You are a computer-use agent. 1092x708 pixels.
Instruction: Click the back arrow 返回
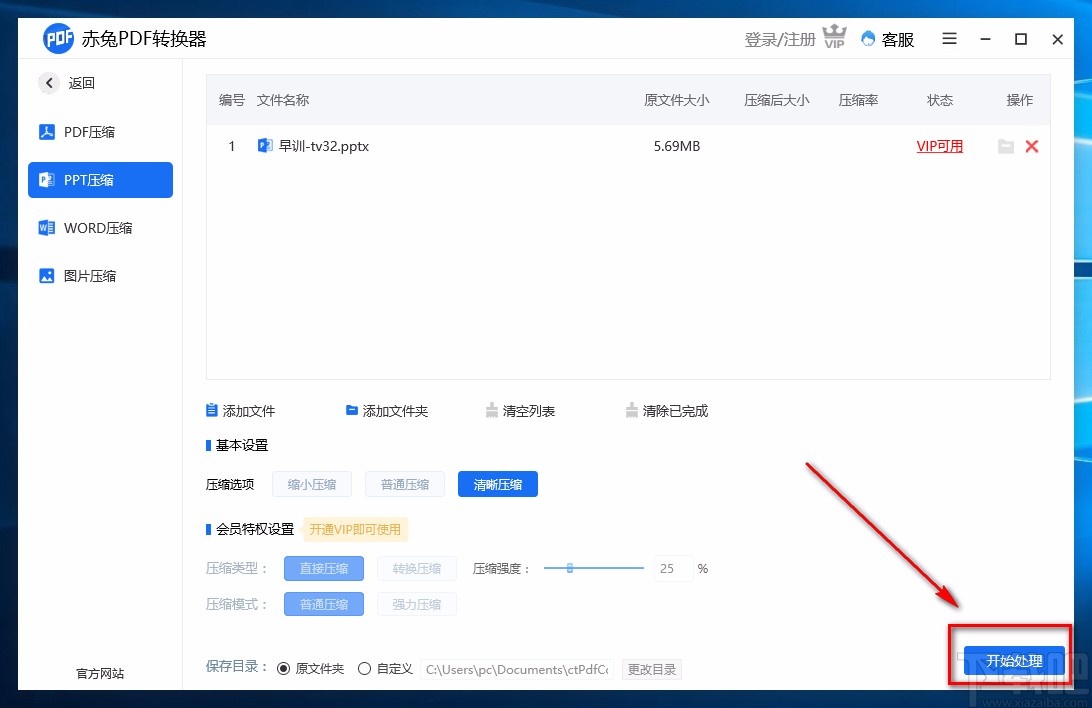[48, 83]
